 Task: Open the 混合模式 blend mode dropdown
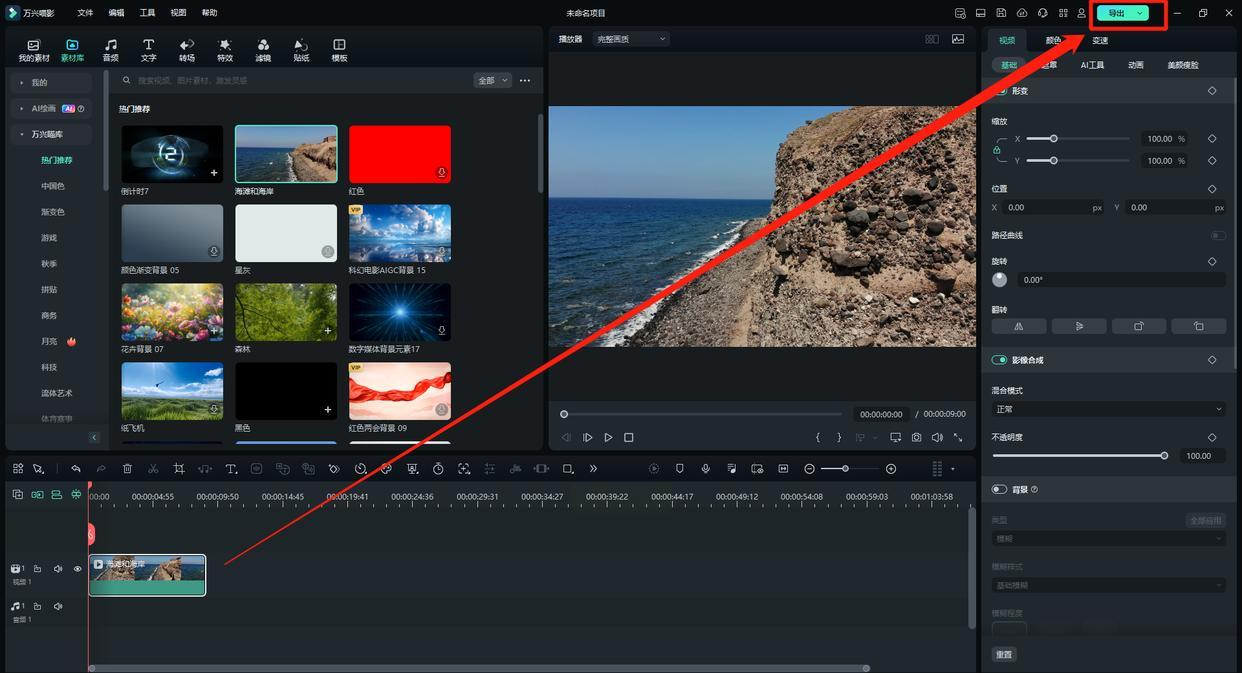point(1108,409)
